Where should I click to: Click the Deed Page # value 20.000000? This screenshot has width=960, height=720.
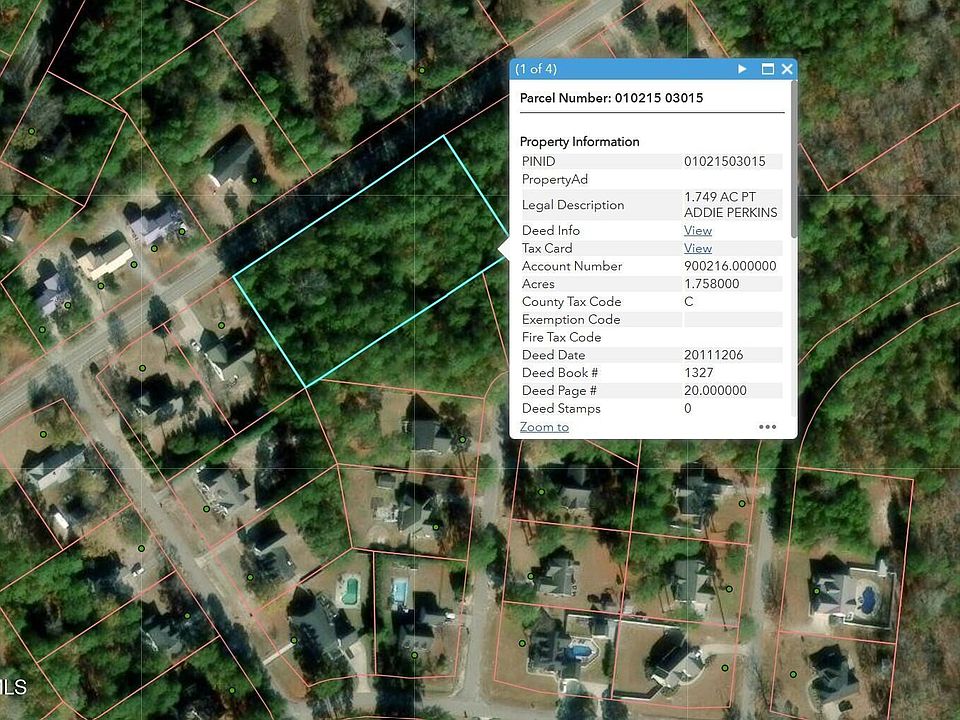click(715, 391)
